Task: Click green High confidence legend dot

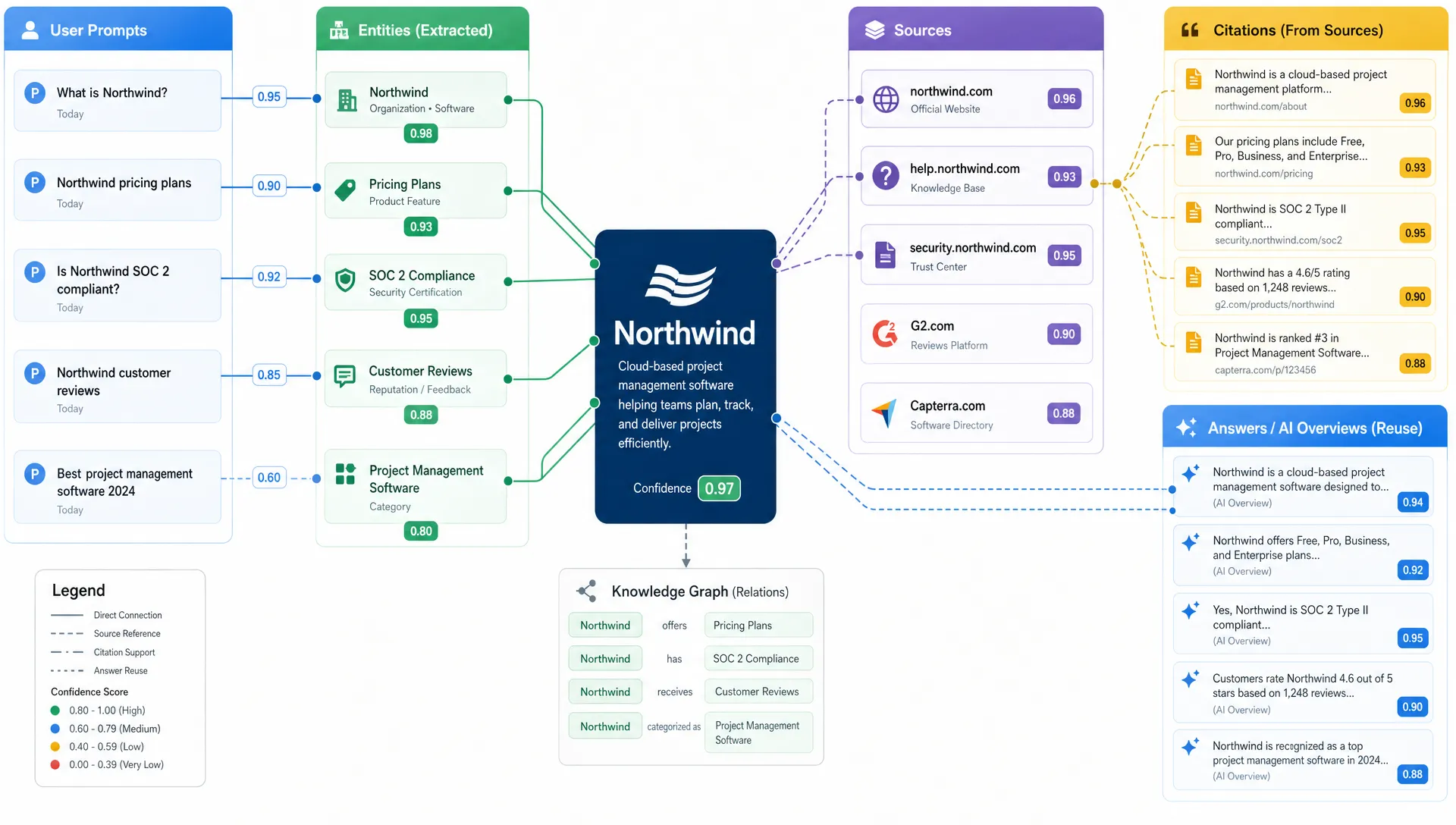Action: (x=55, y=711)
